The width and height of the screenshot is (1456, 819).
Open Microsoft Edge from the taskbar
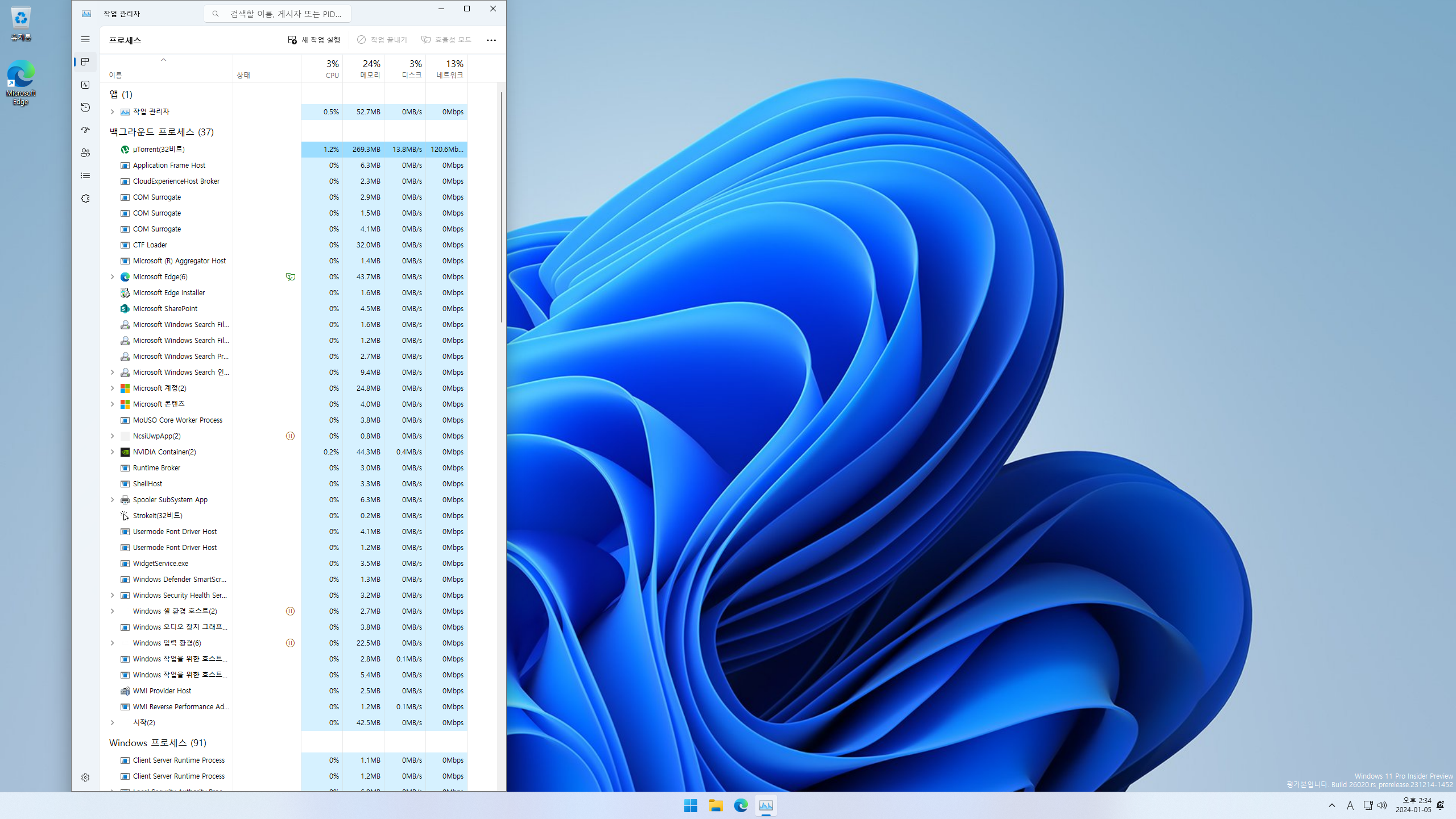pyautogui.click(x=741, y=805)
